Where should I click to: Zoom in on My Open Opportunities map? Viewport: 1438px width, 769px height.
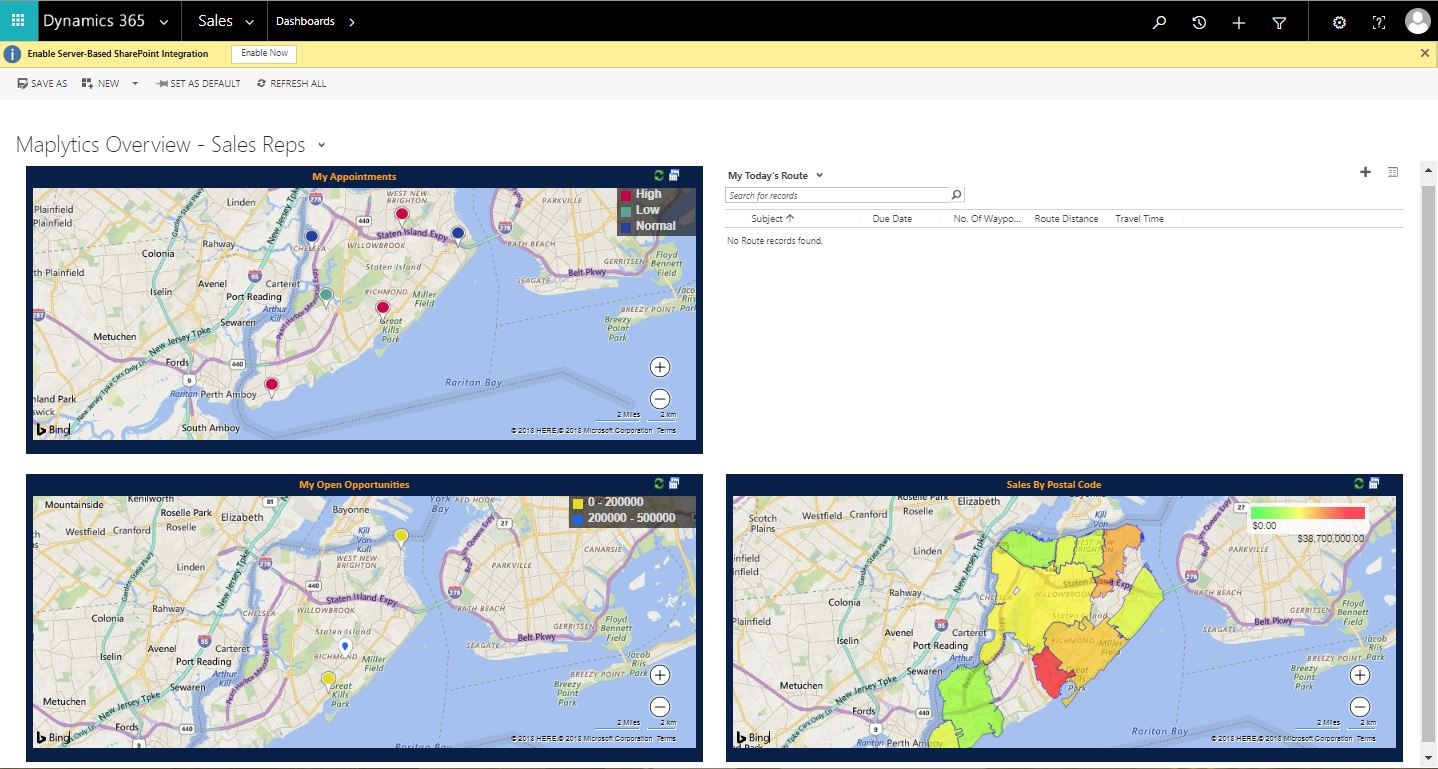pyautogui.click(x=660, y=675)
